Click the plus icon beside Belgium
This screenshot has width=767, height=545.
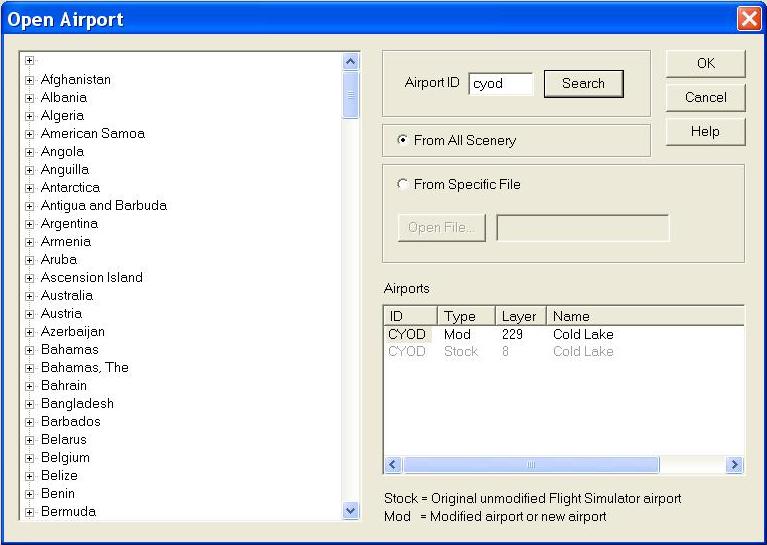tap(30, 458)
